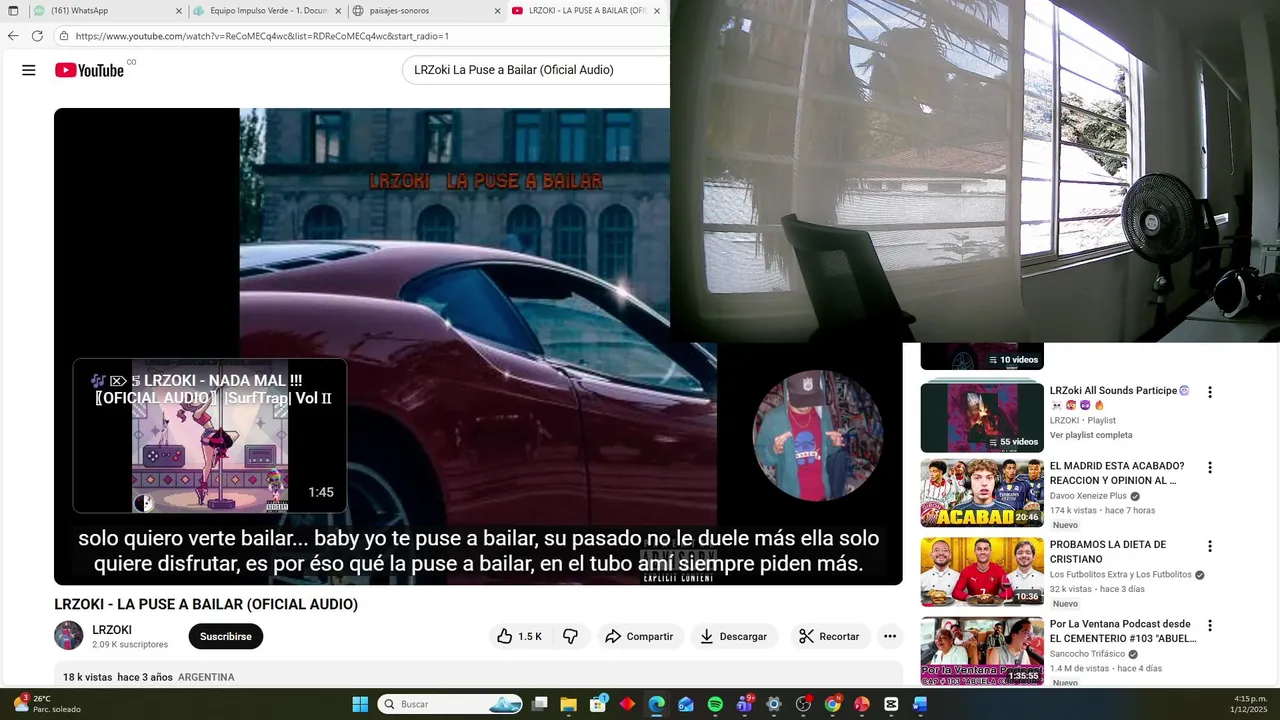Open more actions for the video

point(889,636)
